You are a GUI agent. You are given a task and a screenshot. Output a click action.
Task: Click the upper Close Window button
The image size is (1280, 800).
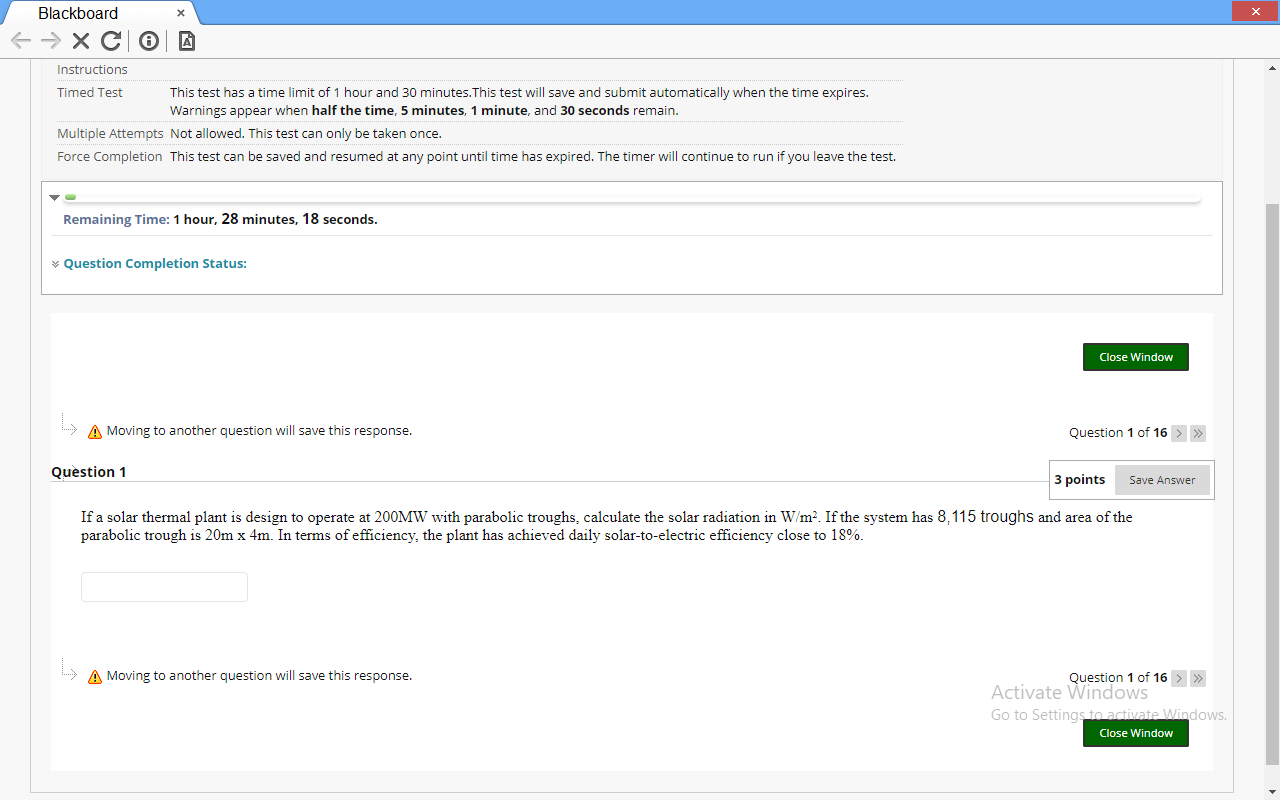tap(1135, 356)
